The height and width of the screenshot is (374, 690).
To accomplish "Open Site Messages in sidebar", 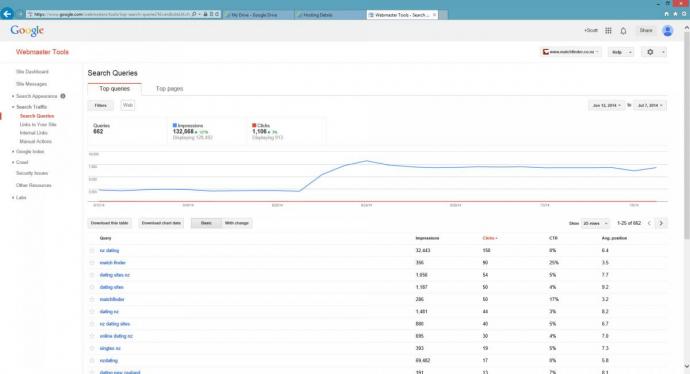I will click(31, 84).
